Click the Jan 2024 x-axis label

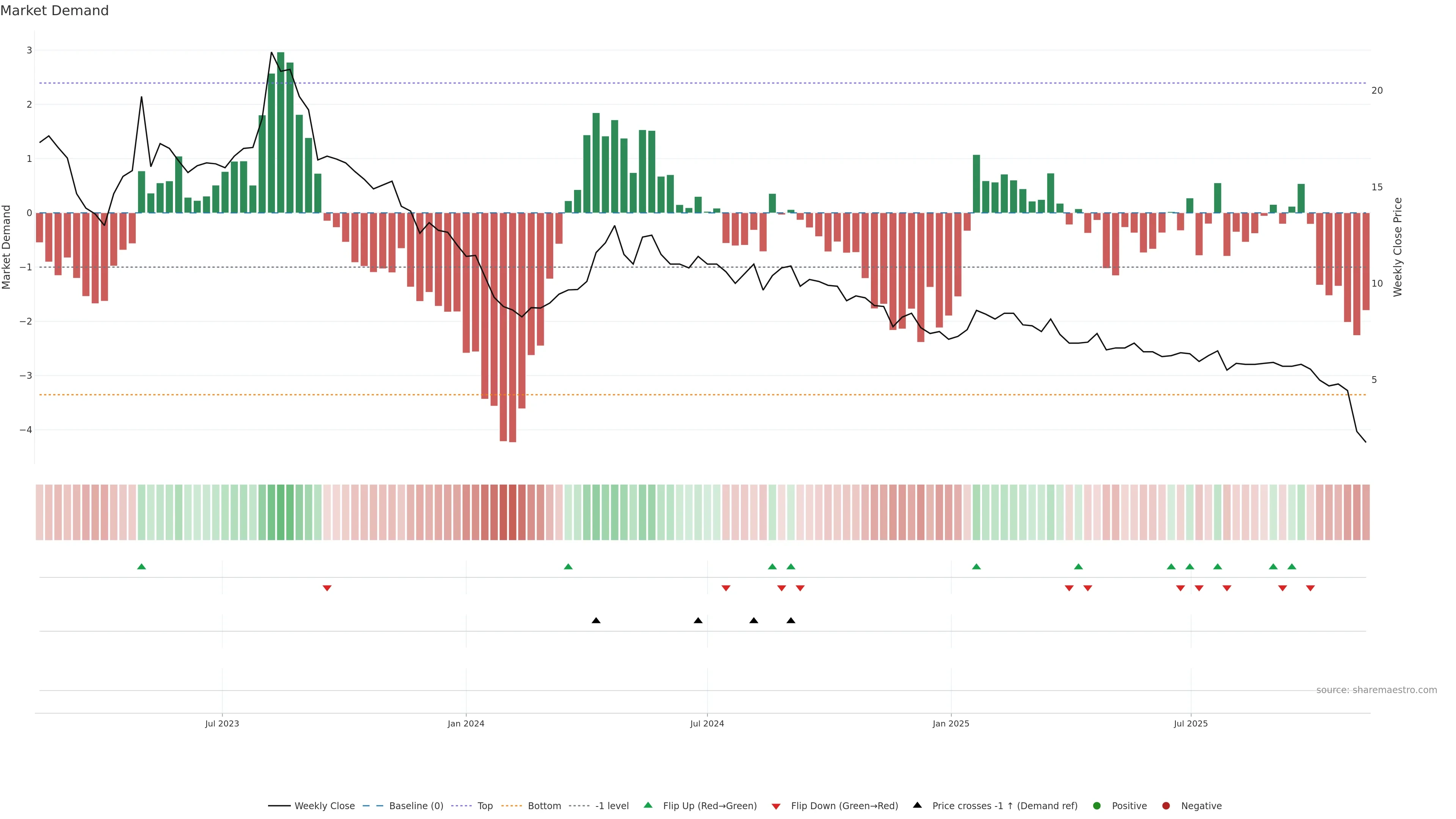tap(466, 723)
